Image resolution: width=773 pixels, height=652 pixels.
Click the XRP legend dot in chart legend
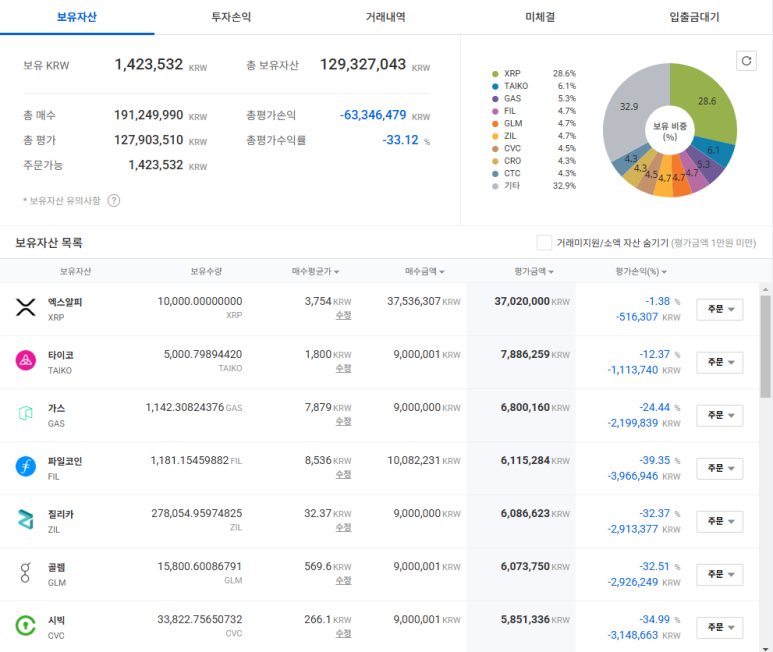coord(495,74)
